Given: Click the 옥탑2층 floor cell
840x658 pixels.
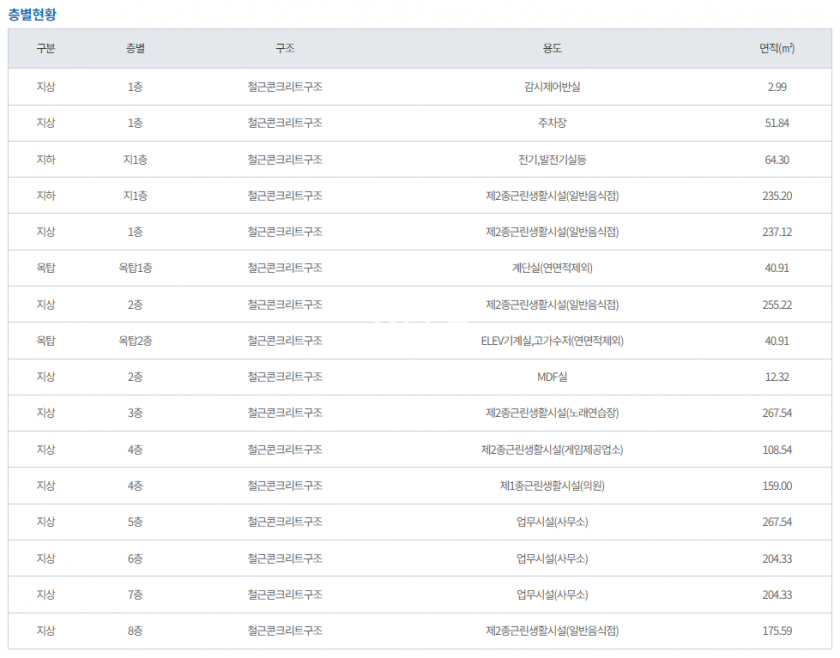Looking at the screenshot, I should 135,341.
